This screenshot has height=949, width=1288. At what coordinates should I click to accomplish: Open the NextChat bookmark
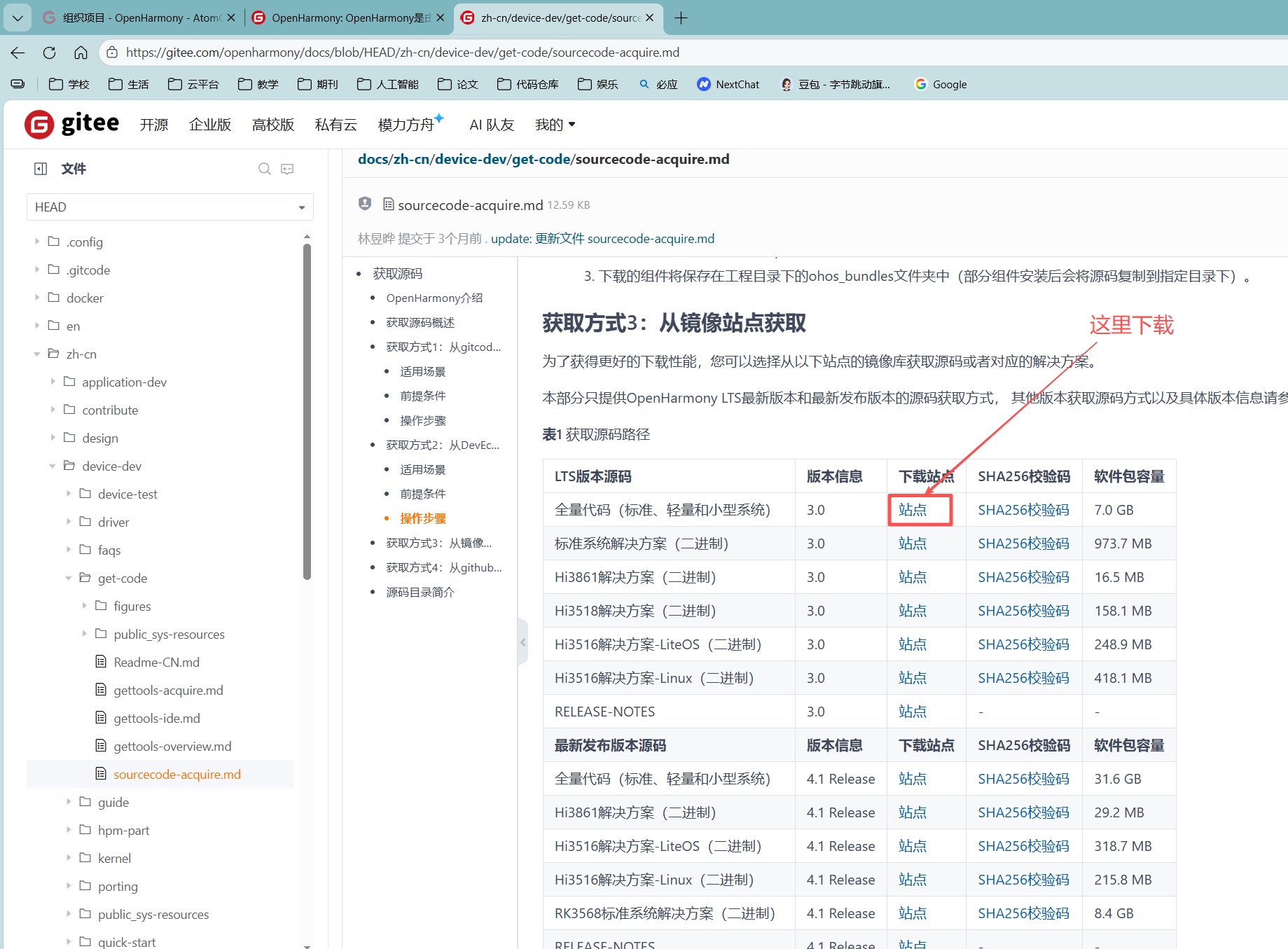[728, 84]
